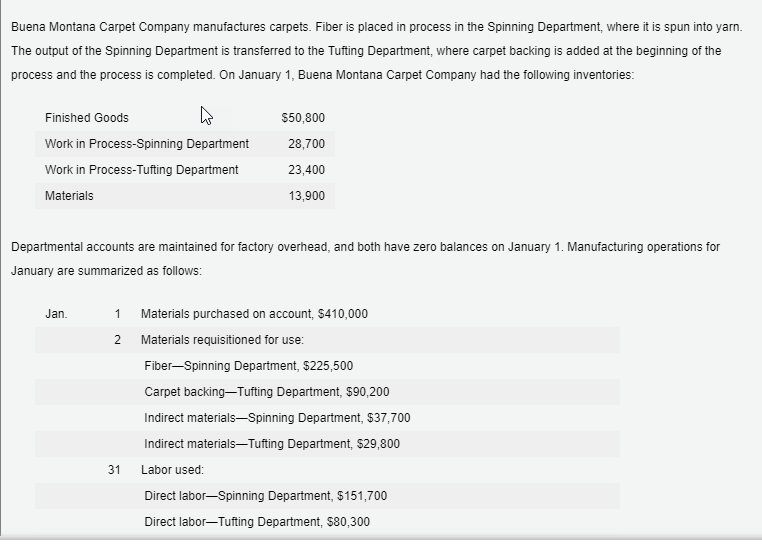762x545 pixels.
Task: Click the Materials purchased on account line
Action: coord(254,314)
